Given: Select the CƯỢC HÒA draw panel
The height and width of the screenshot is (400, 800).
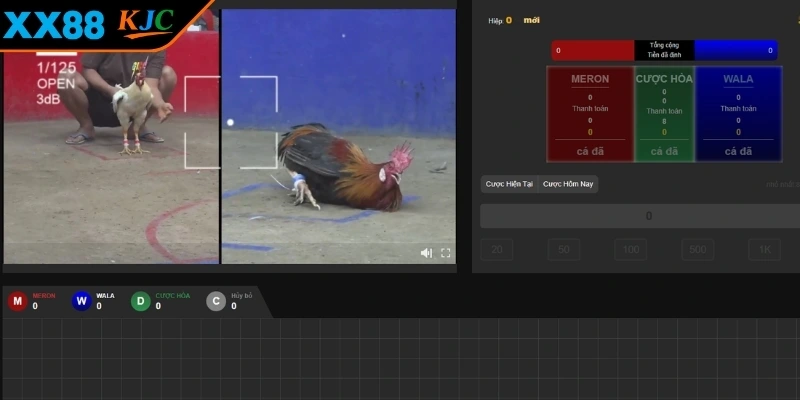Looking at the screenshot, I should point(664,114).
